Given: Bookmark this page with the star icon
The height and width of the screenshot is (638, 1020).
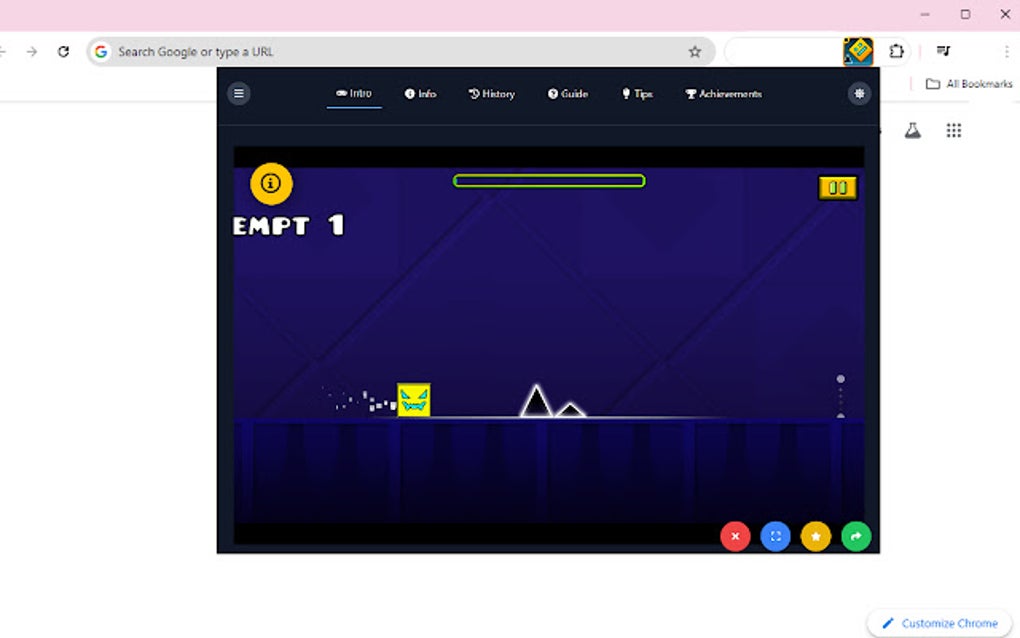Looking at the screenshot, I should (x=695, y=51).
